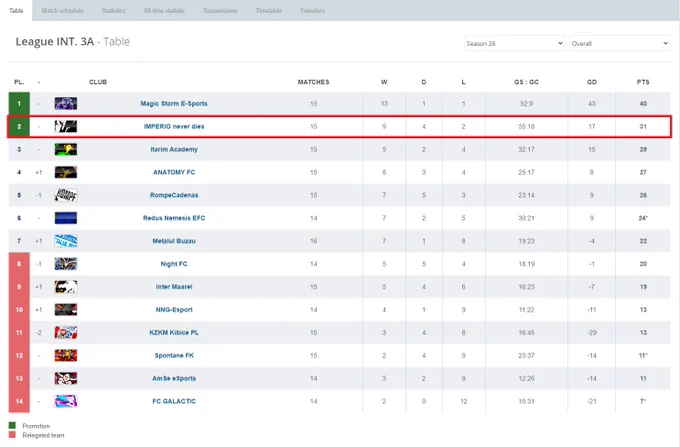
Task: Open the Table tab
Action: tap(16, 10)
